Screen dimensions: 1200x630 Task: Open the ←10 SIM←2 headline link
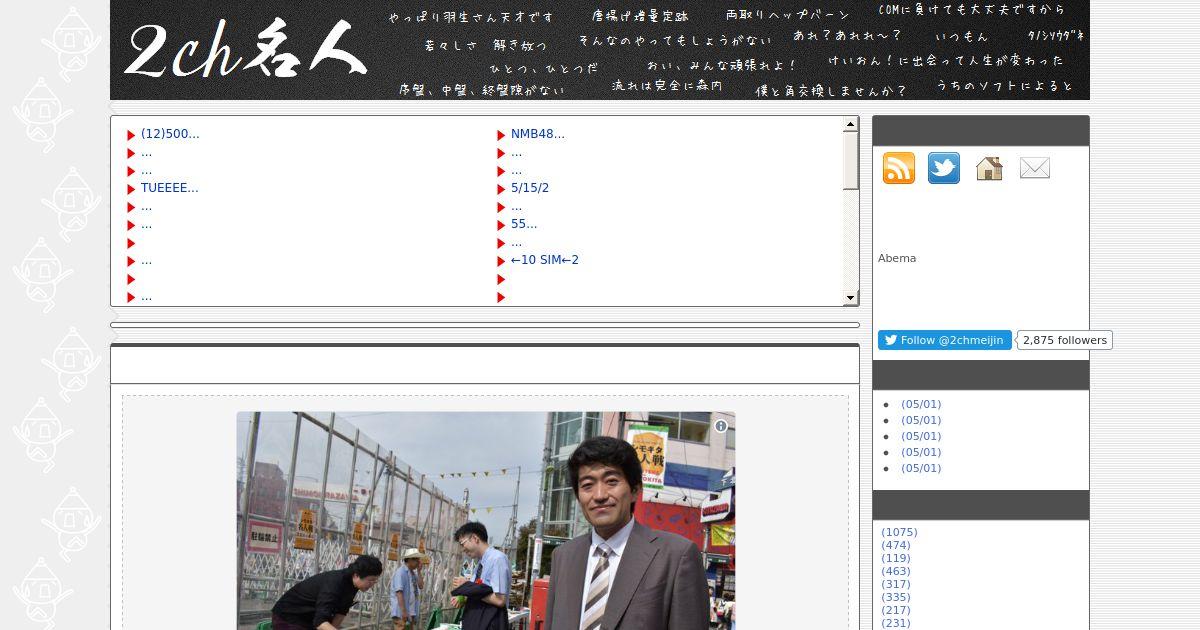[x=544, y=260]
